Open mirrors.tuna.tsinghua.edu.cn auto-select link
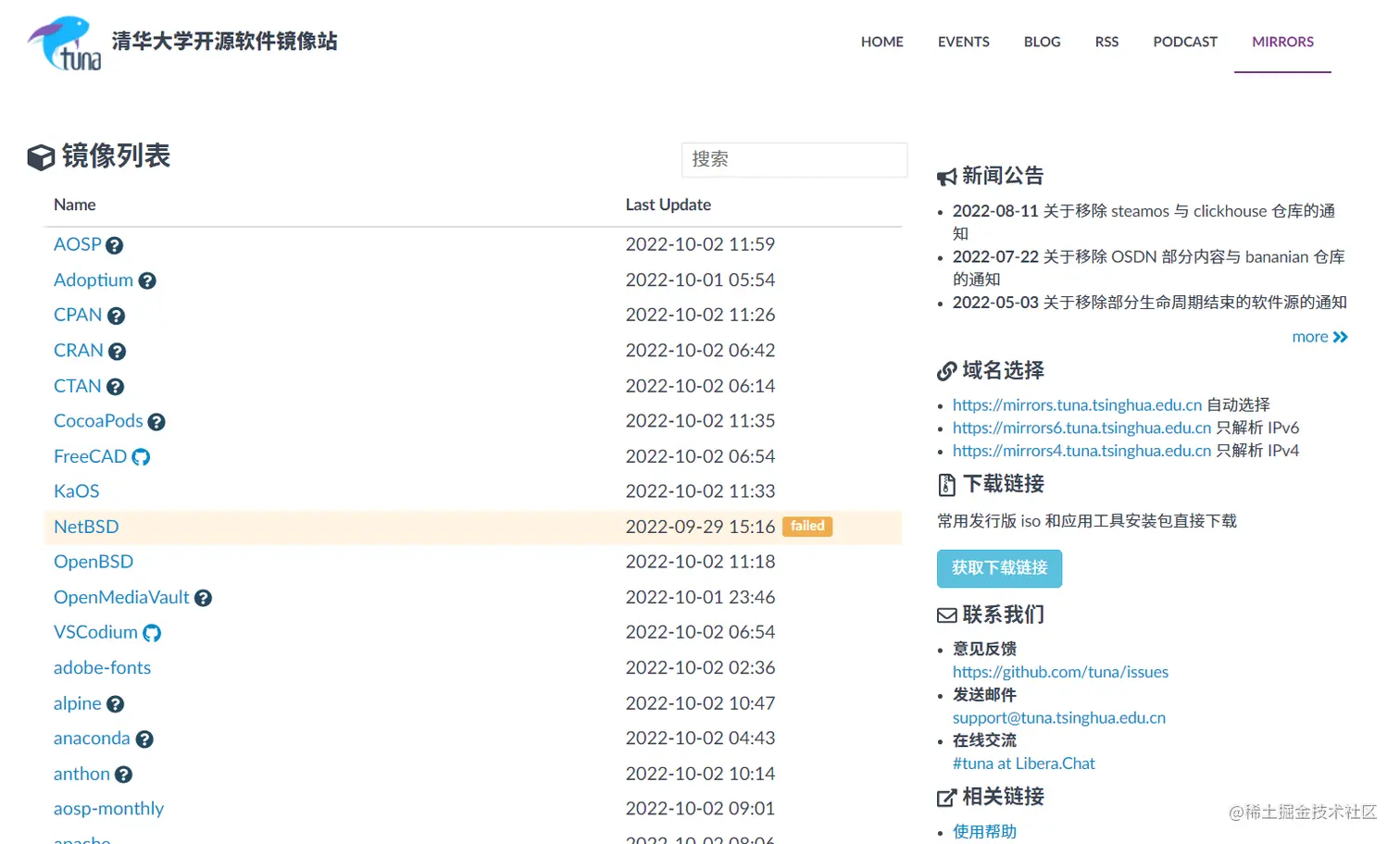Screen dimensions: 1400x844 pos(1077,404)
